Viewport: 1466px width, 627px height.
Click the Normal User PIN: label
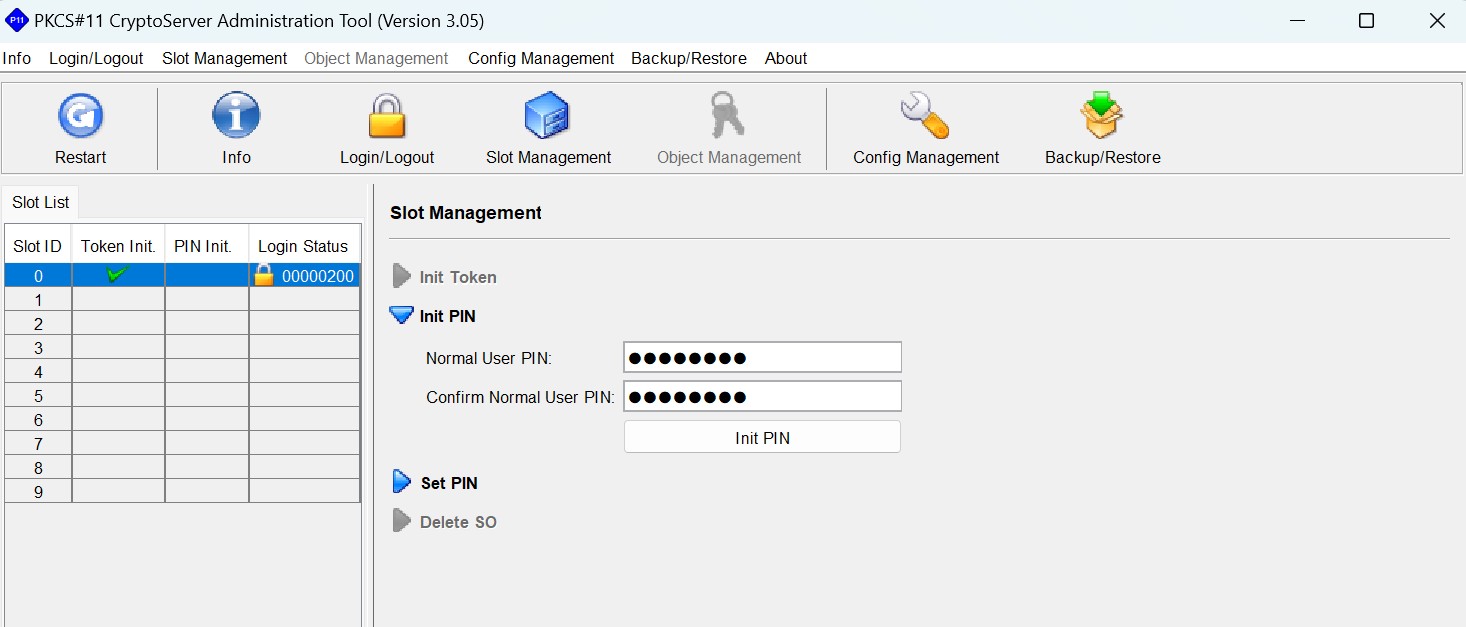(489, 358)
